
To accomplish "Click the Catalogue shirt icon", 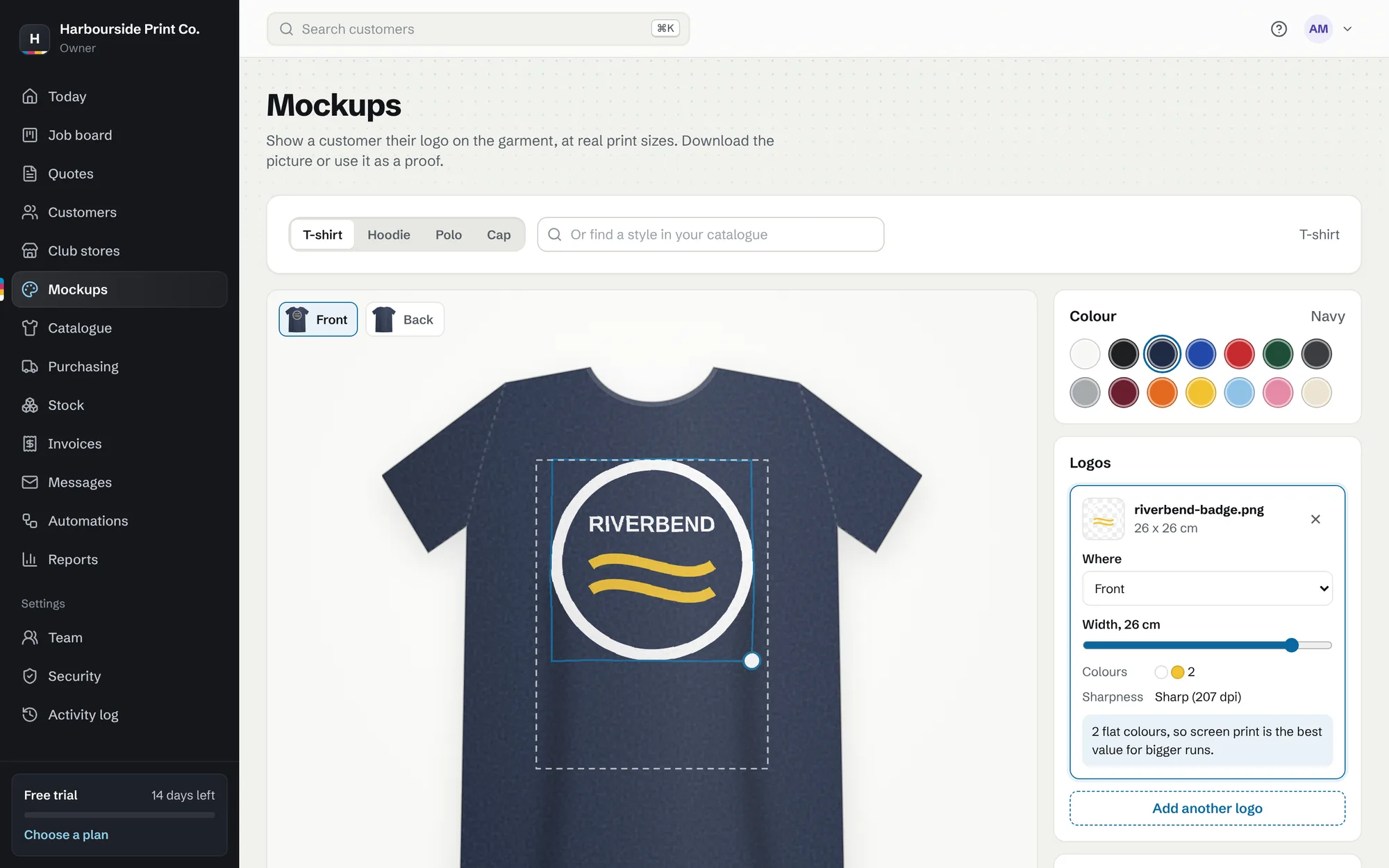I will click(x=30, y=328).
